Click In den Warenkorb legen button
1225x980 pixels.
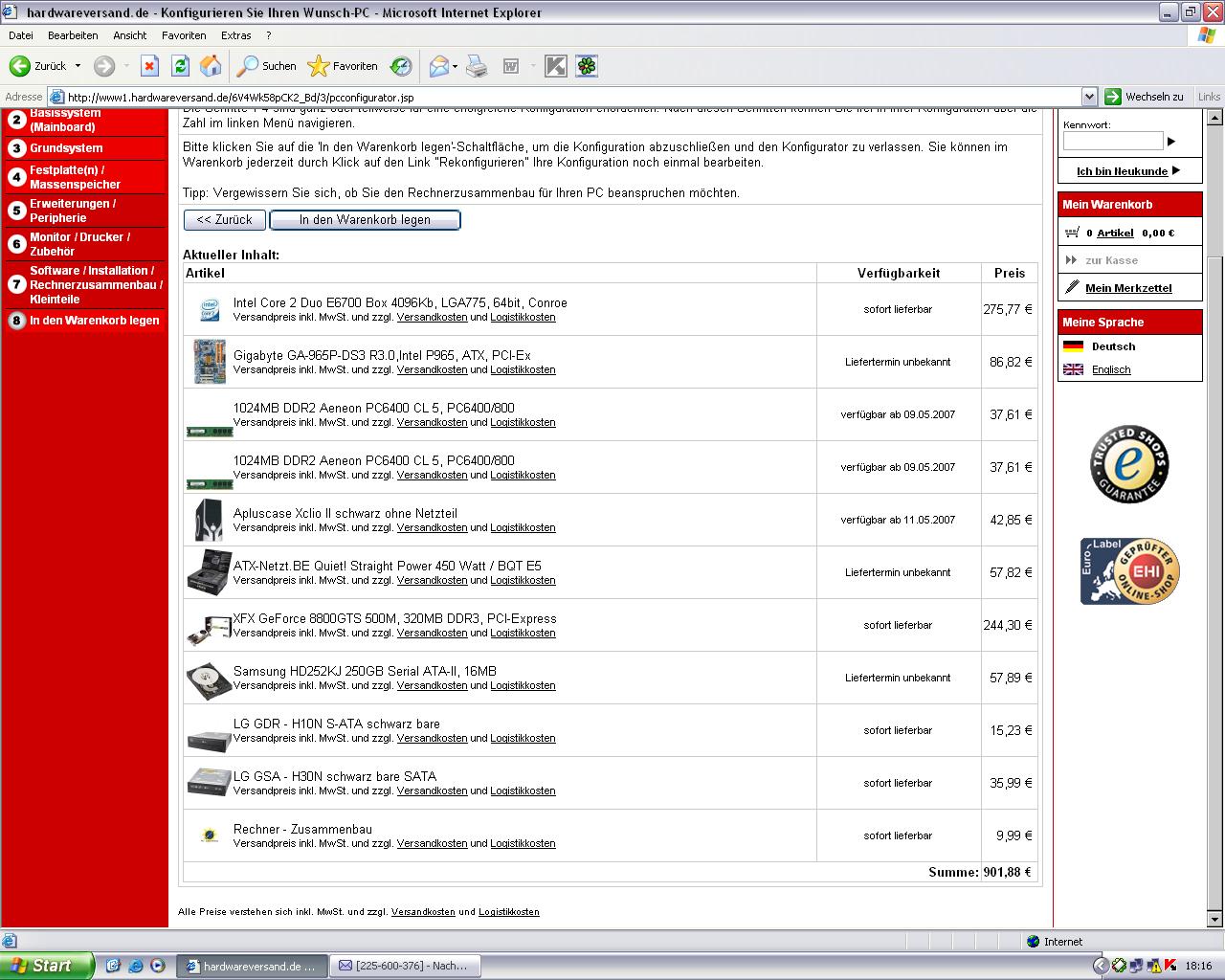[365, 220]
